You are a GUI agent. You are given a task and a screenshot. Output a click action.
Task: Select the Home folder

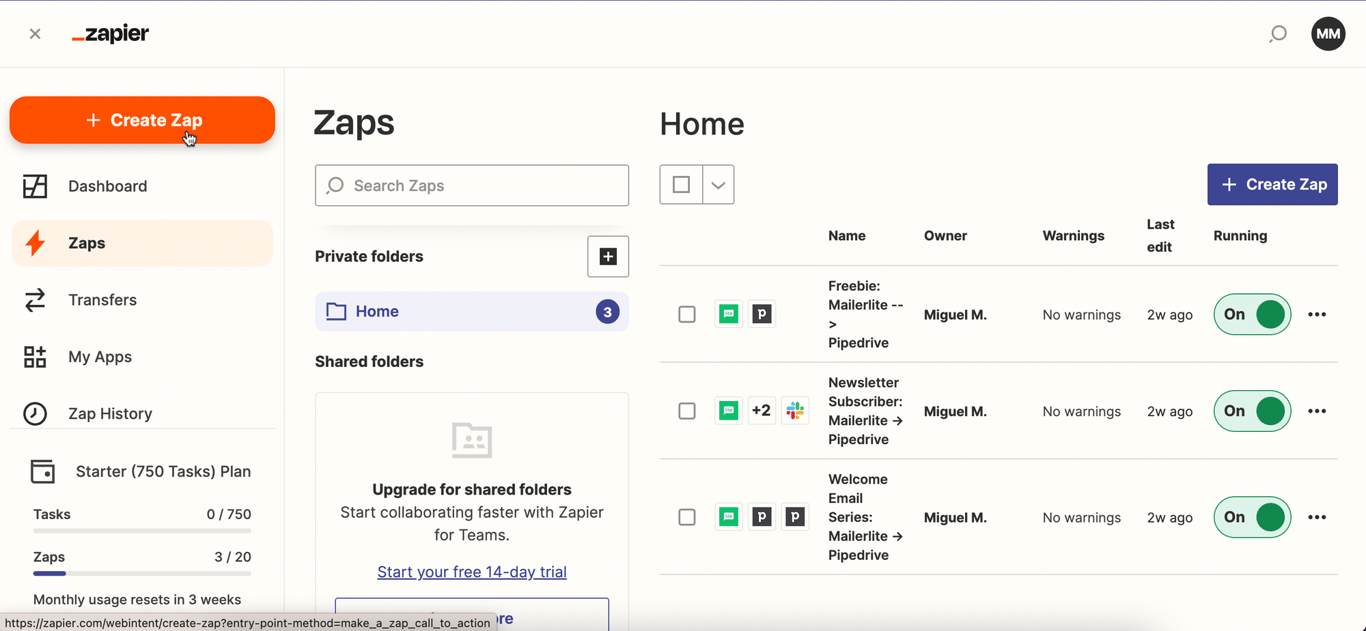pos(472,312)
